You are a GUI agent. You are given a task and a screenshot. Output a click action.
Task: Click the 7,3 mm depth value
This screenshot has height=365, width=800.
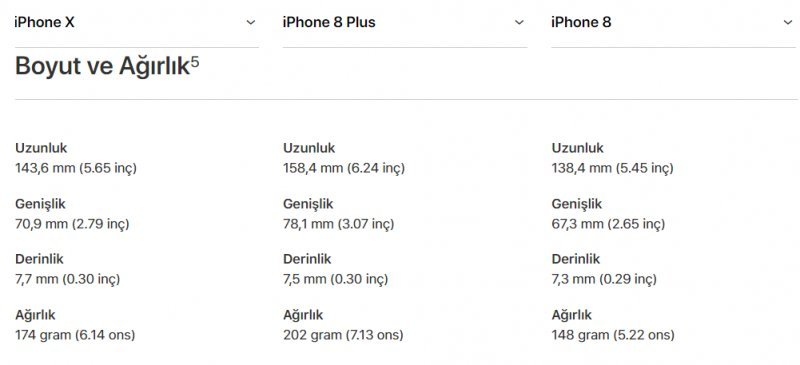click(604, 279)
